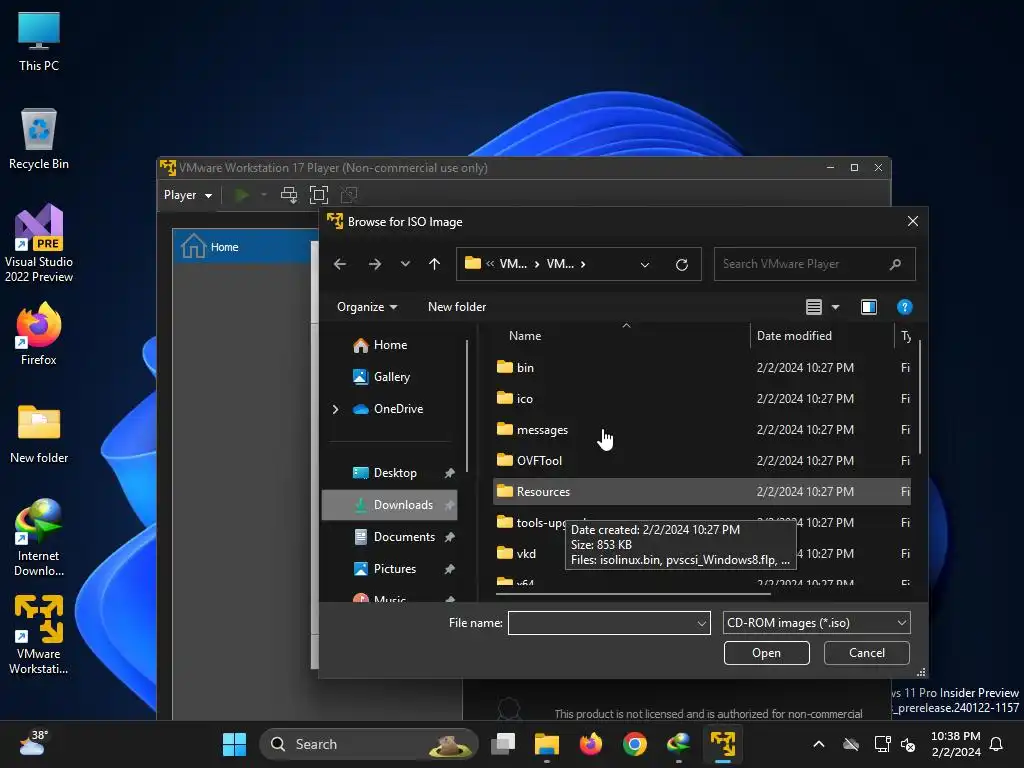This screenshot has height=768, width=1024.
Task: Open Task View on taskbar
Action: pos(504,744)
